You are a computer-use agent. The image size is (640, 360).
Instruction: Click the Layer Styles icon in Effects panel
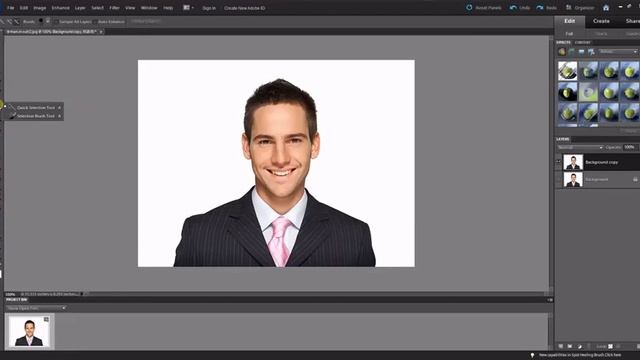(572, 52)
